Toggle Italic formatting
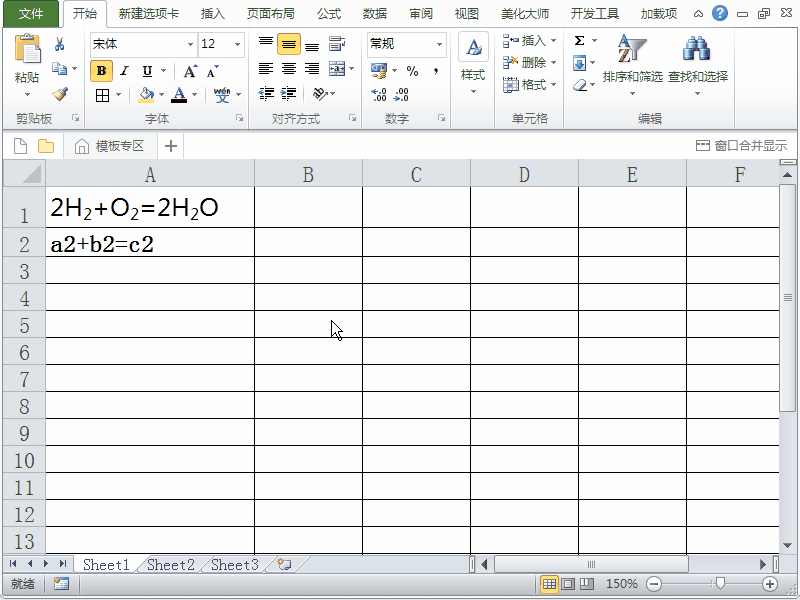This screenshot has height=600, width=800. pos(125,71)
